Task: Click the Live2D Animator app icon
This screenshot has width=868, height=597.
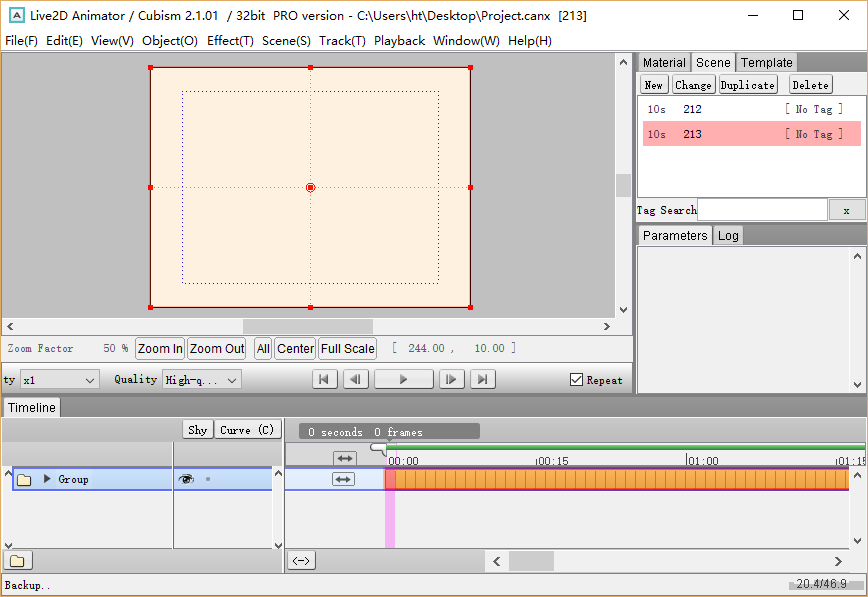Action: [17, 16]
